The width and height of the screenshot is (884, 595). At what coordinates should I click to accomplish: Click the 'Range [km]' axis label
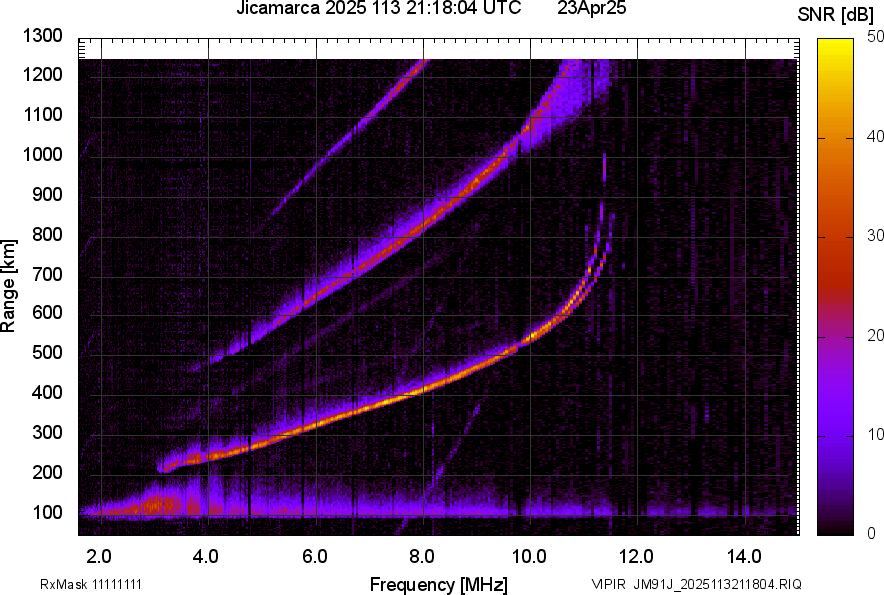click(x=8, y=286)
